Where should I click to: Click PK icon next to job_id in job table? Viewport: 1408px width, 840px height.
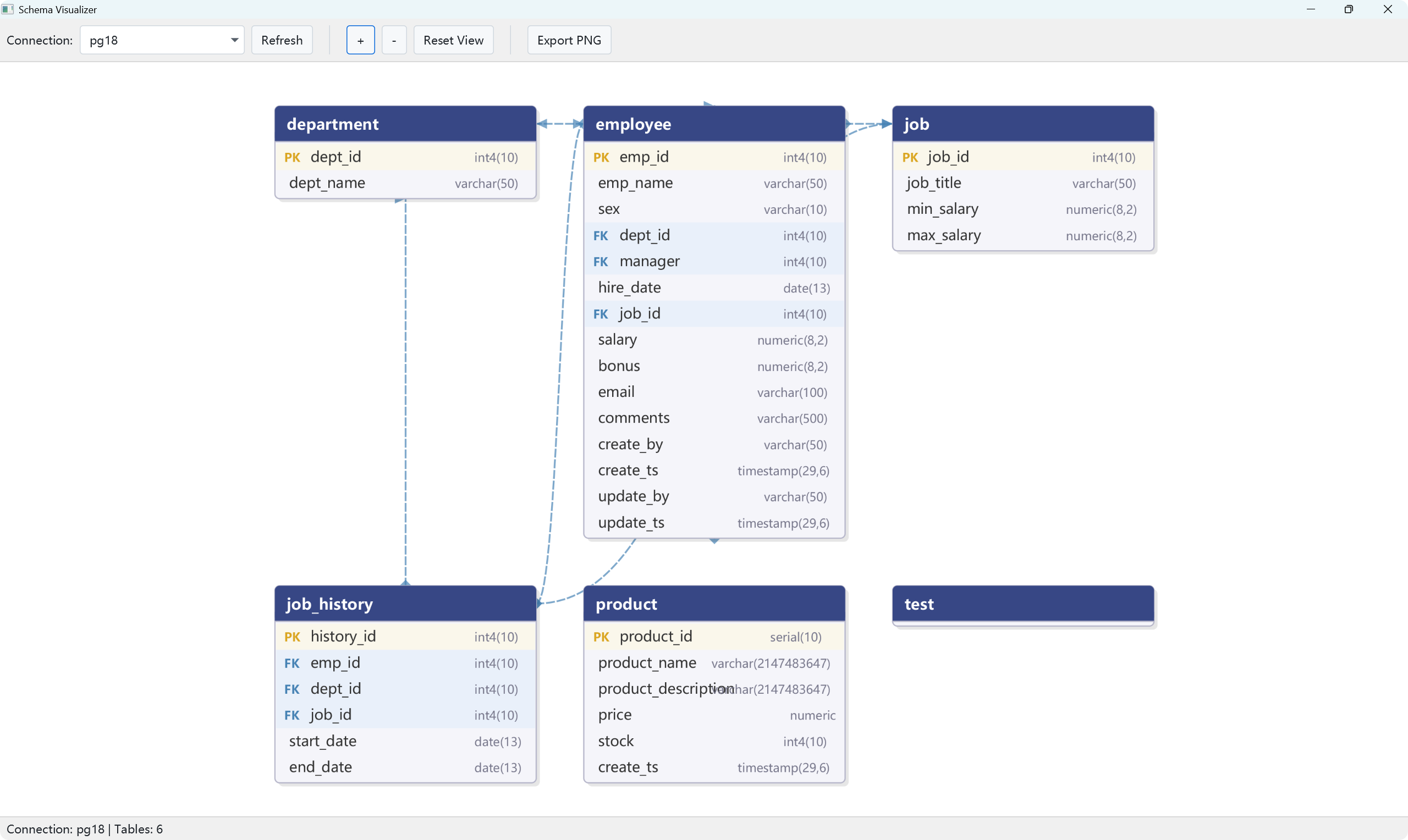click(910, 157)
